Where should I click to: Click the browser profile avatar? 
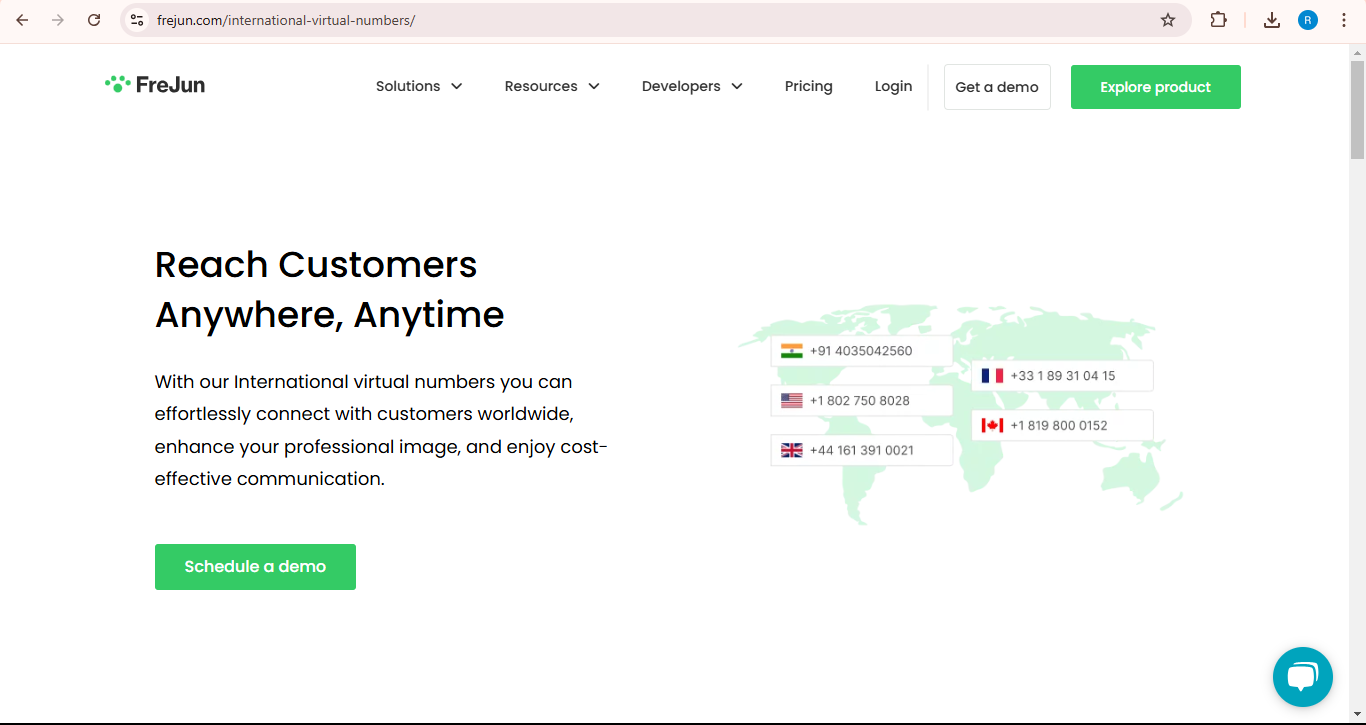click(1307, 19)
